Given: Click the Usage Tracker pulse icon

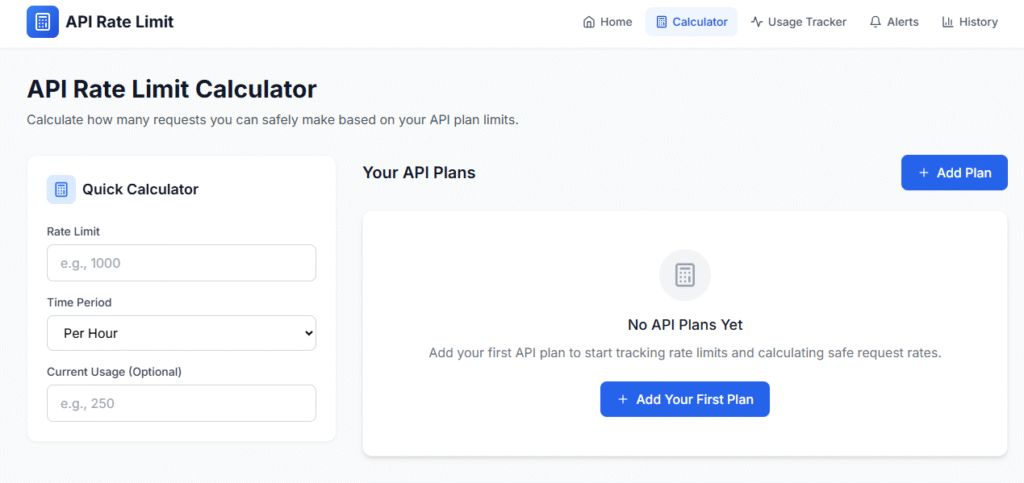Looking at the screenshot, I should 757,22.
